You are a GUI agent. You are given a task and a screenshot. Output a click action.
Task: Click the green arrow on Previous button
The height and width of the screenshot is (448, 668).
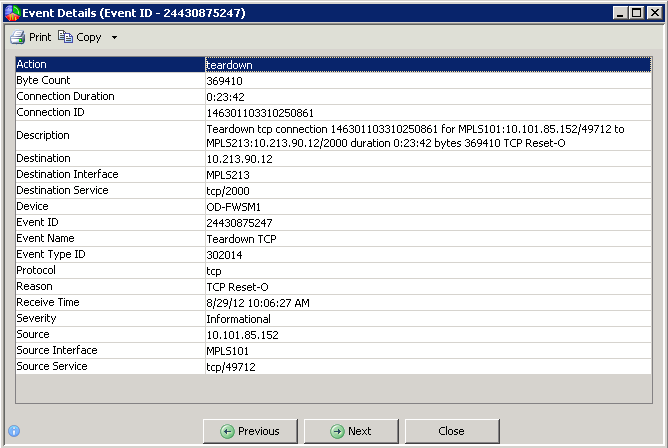[x=227, y=431]
